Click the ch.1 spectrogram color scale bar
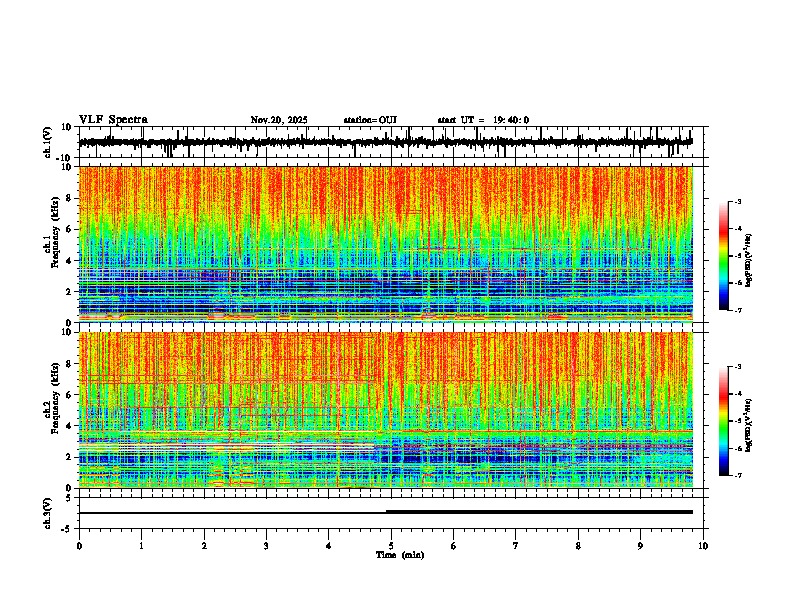Viewport: 792px width, 612px height. [723, 256]
